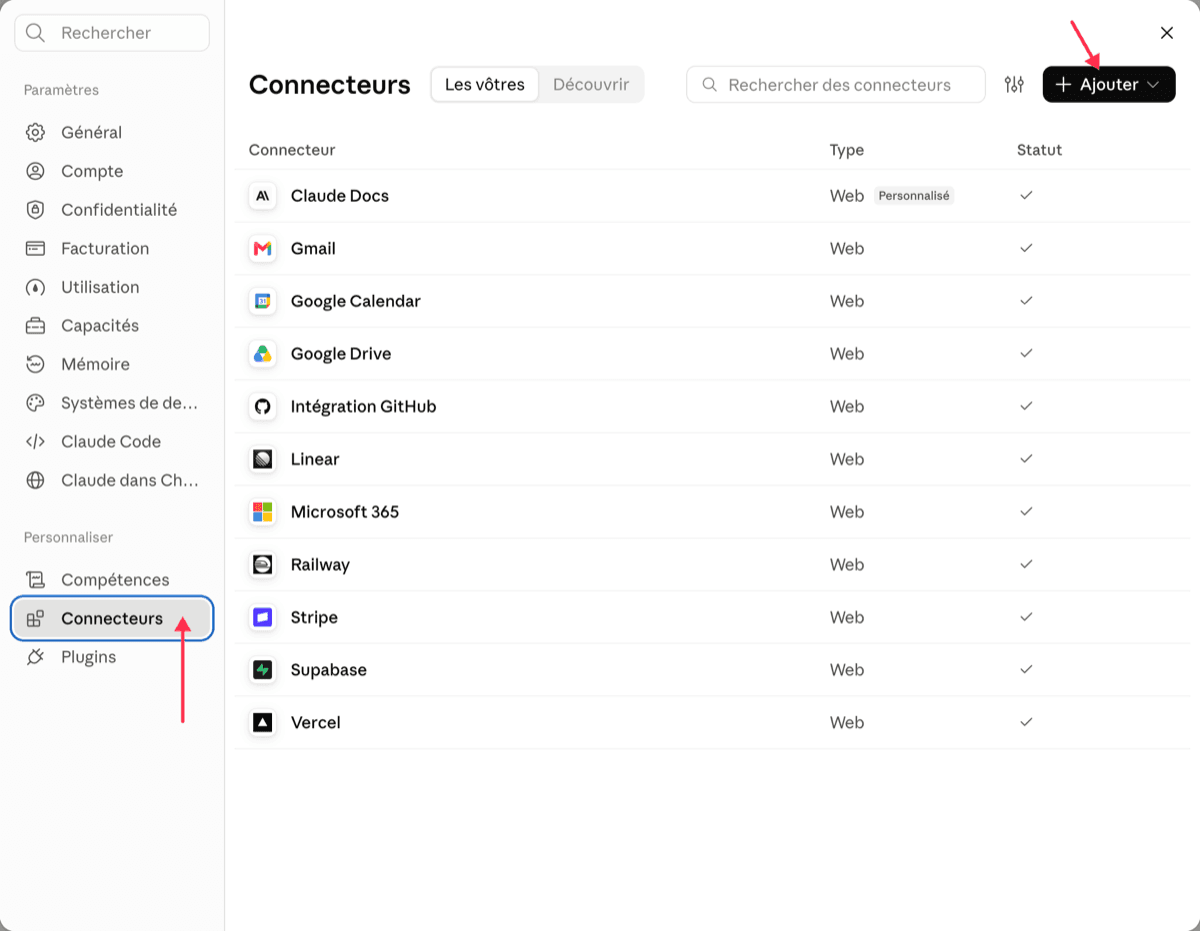
Task: Select the Linear connector name
Action: click(315, 459)
